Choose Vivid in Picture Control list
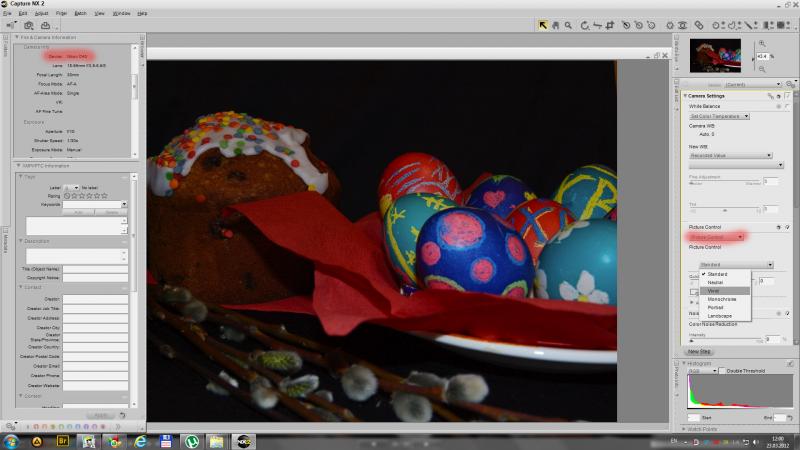 point(724,291)
